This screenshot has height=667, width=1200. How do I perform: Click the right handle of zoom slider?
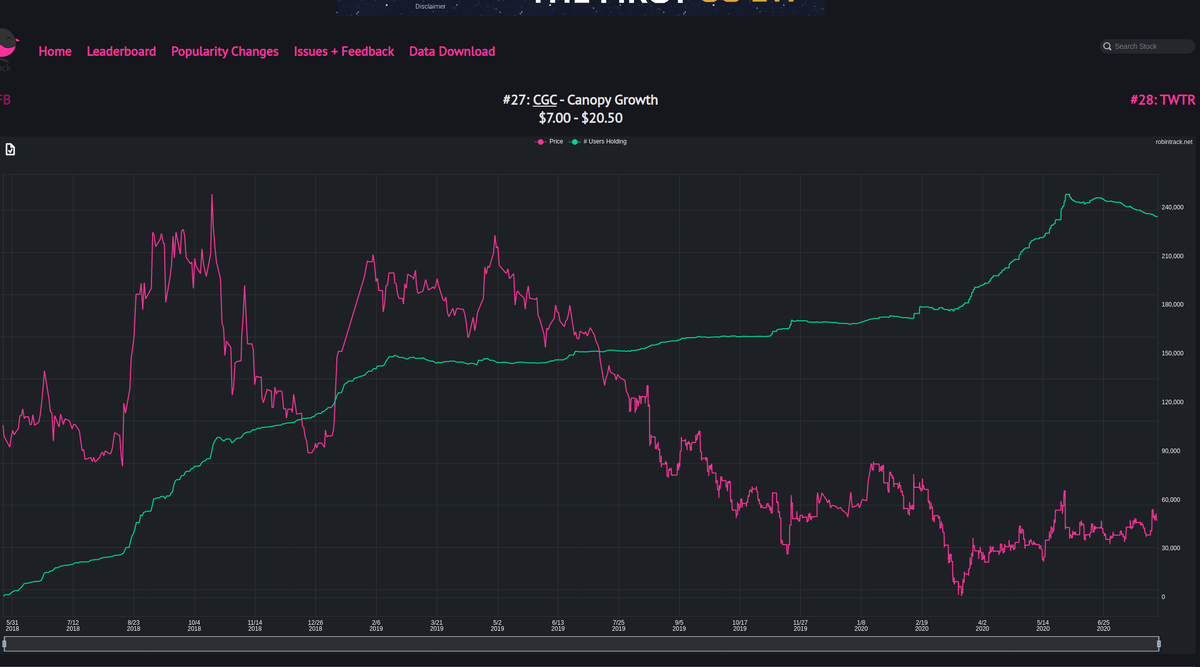pyautogui.click(x=1158, y=643)
